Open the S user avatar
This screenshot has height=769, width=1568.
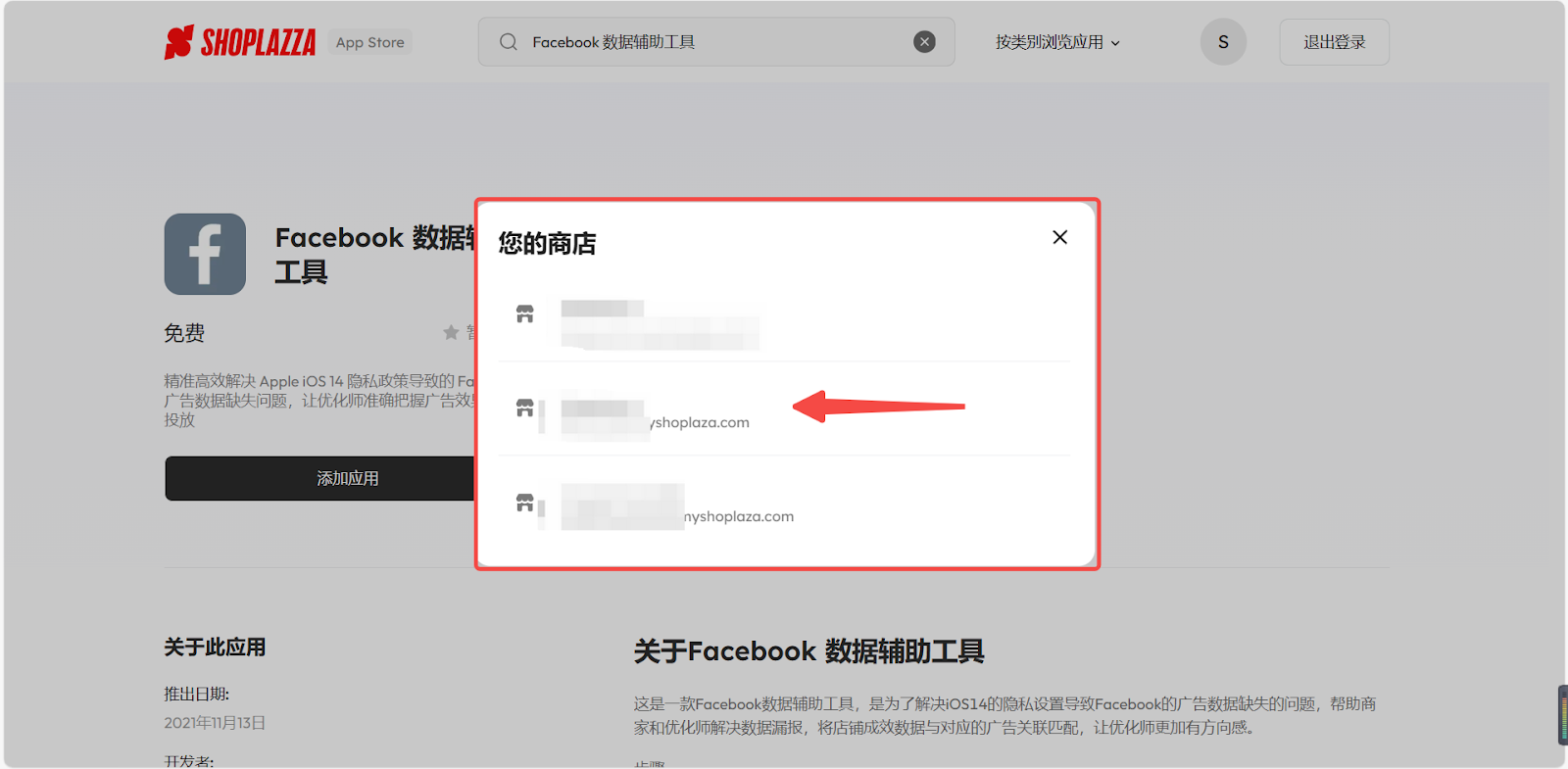click(x=1223, y=42)
